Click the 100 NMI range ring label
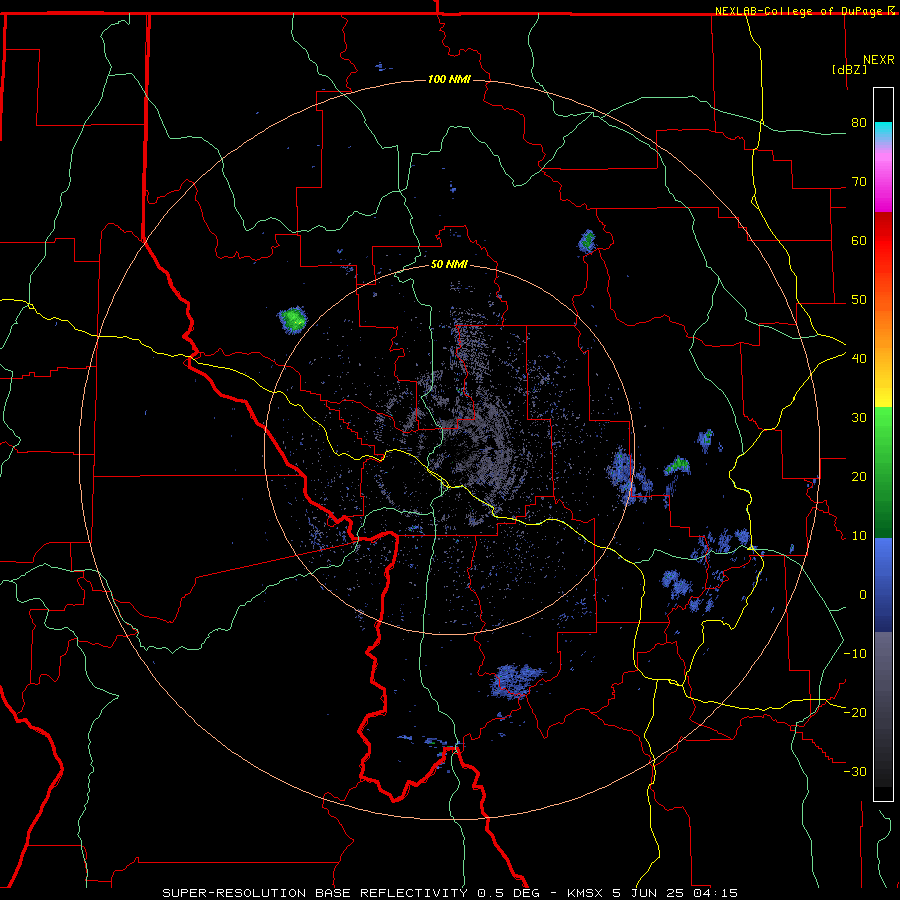The width and height of the screenshot is (900, 900). pos(449,79)
